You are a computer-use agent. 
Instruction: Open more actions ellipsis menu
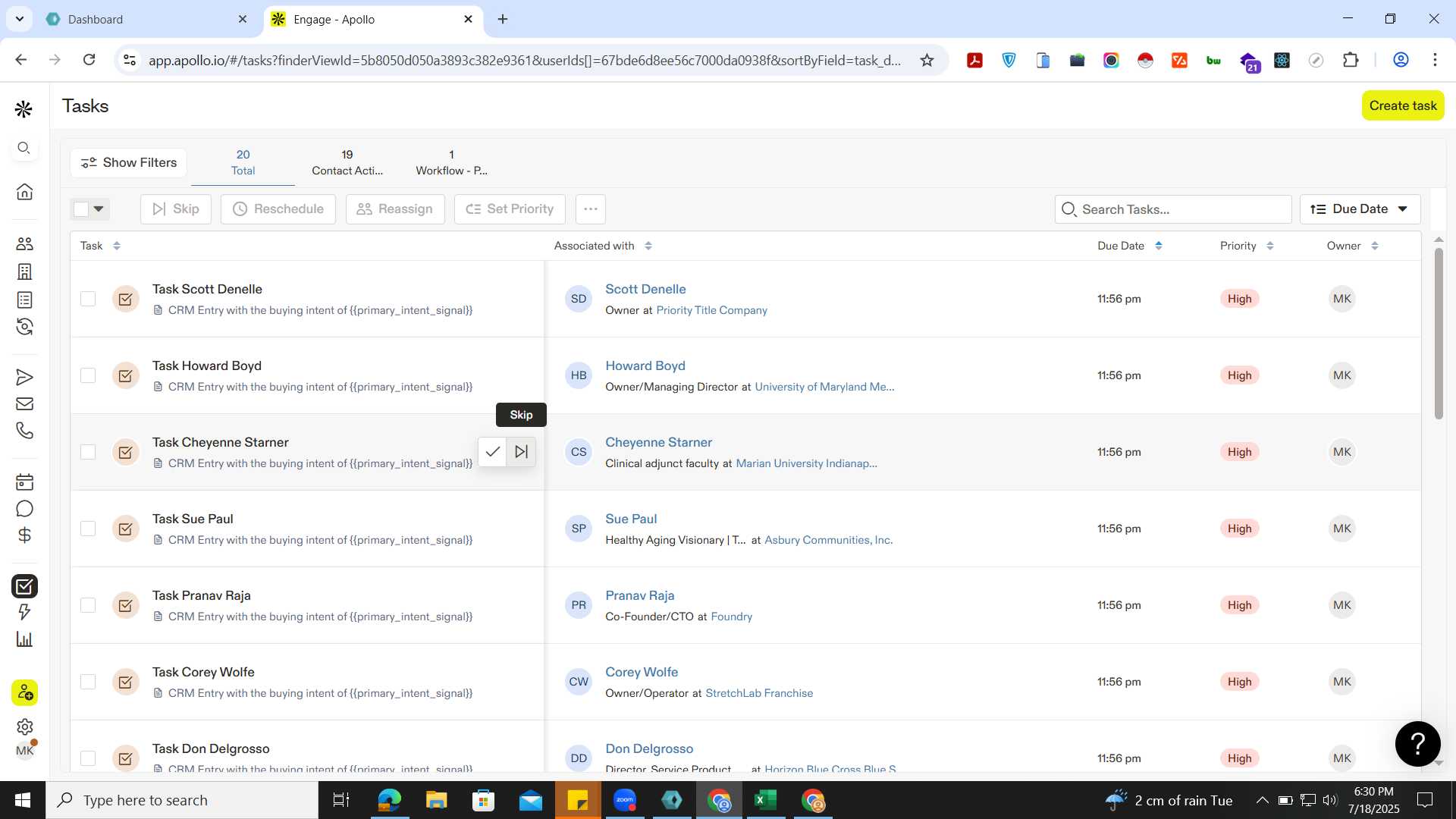(591, 209)
